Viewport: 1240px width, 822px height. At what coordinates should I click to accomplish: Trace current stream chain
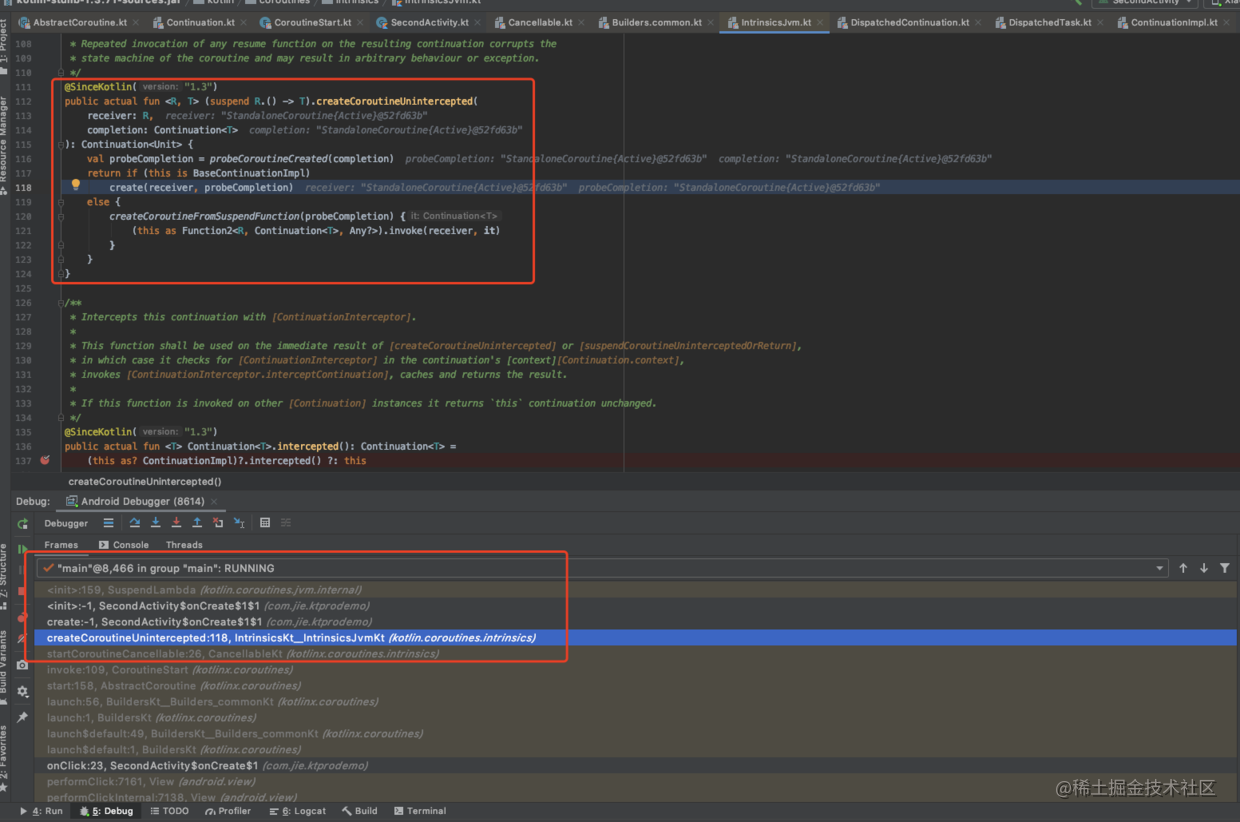(286, 523)
